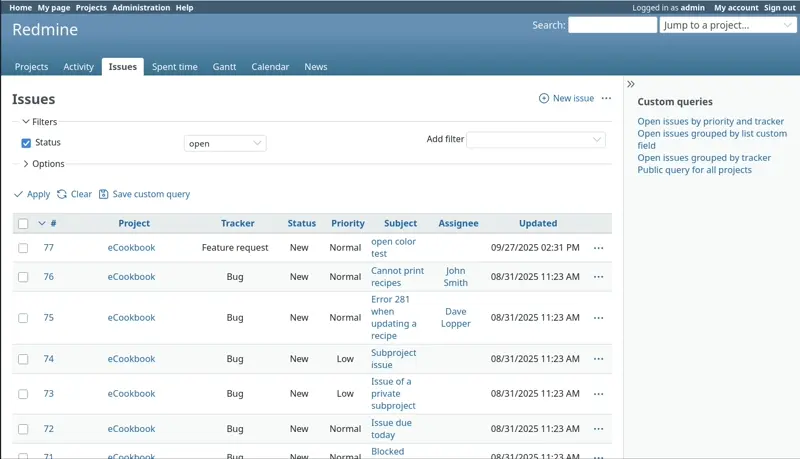The image size is (800, 459).
Task: Open the actions ellipsis for issue 77
Action: pos(599,248)
